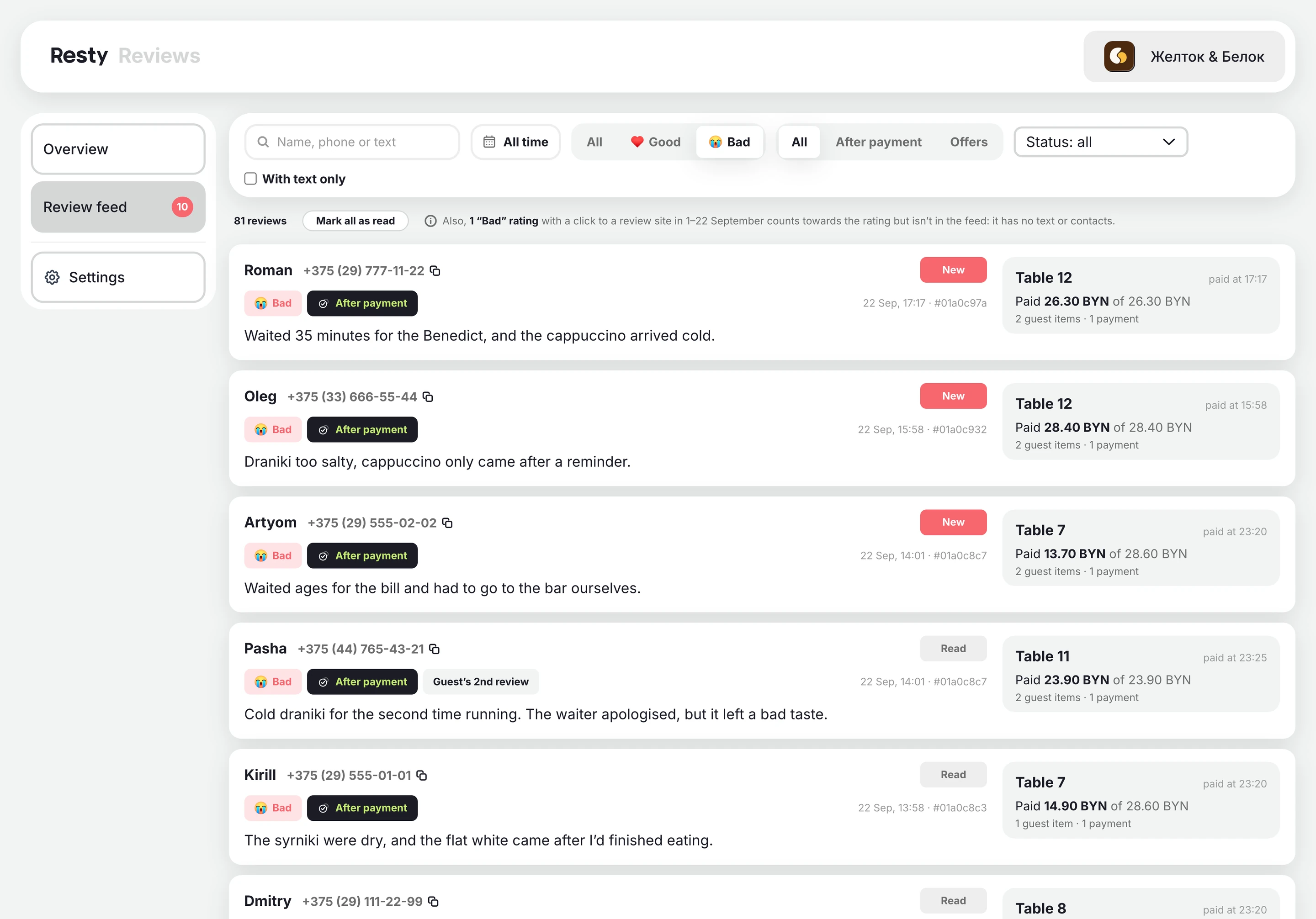Click Dmitry's Read status badge
The height and width of the screenshot is (919, 1316).
[x=953, y=901]
